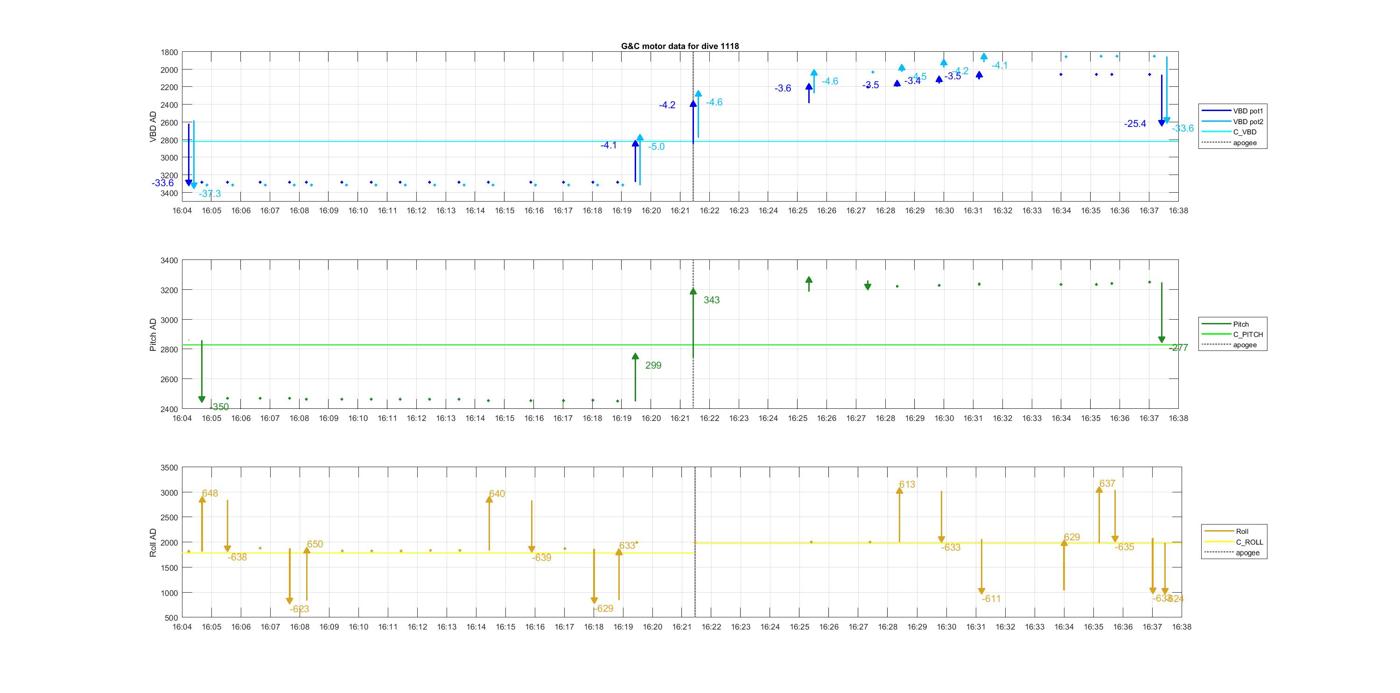Screen dimensions: 1400x693
Task: Click the '-611' roll data label
Action: tap(991, 599)
